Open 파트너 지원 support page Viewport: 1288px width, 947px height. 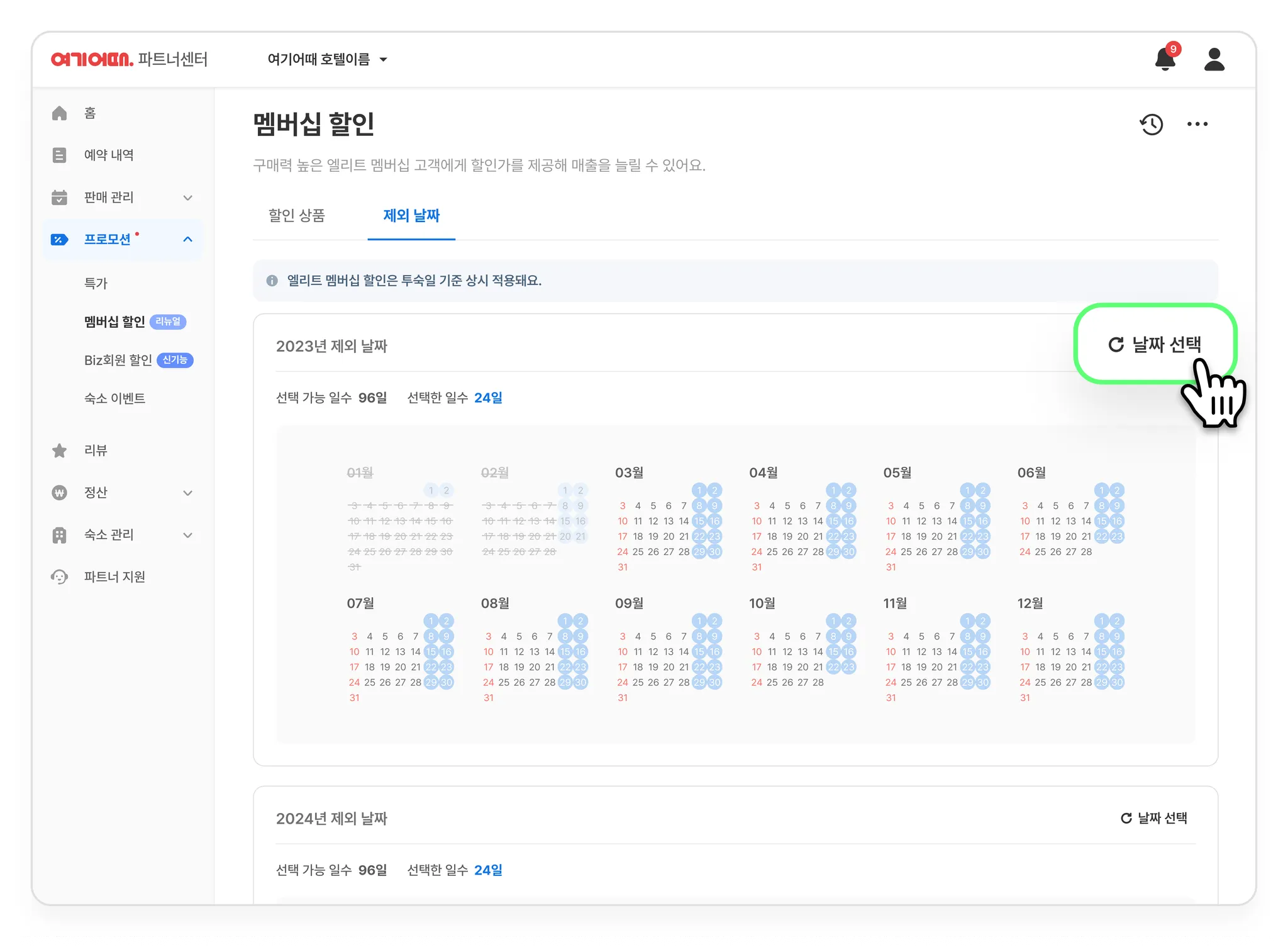click(x=114, y=577)
